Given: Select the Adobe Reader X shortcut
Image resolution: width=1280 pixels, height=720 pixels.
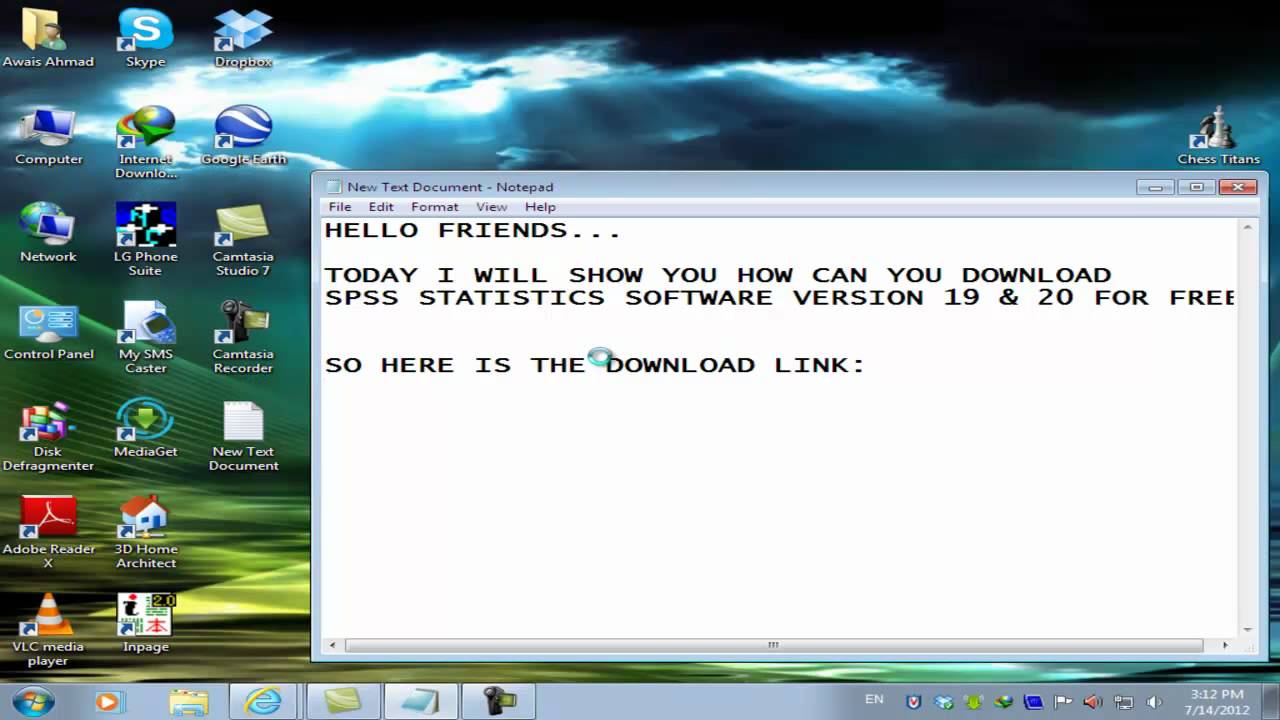Looking at the screenshot, I should pyautogui.click(x=48, y=532).
